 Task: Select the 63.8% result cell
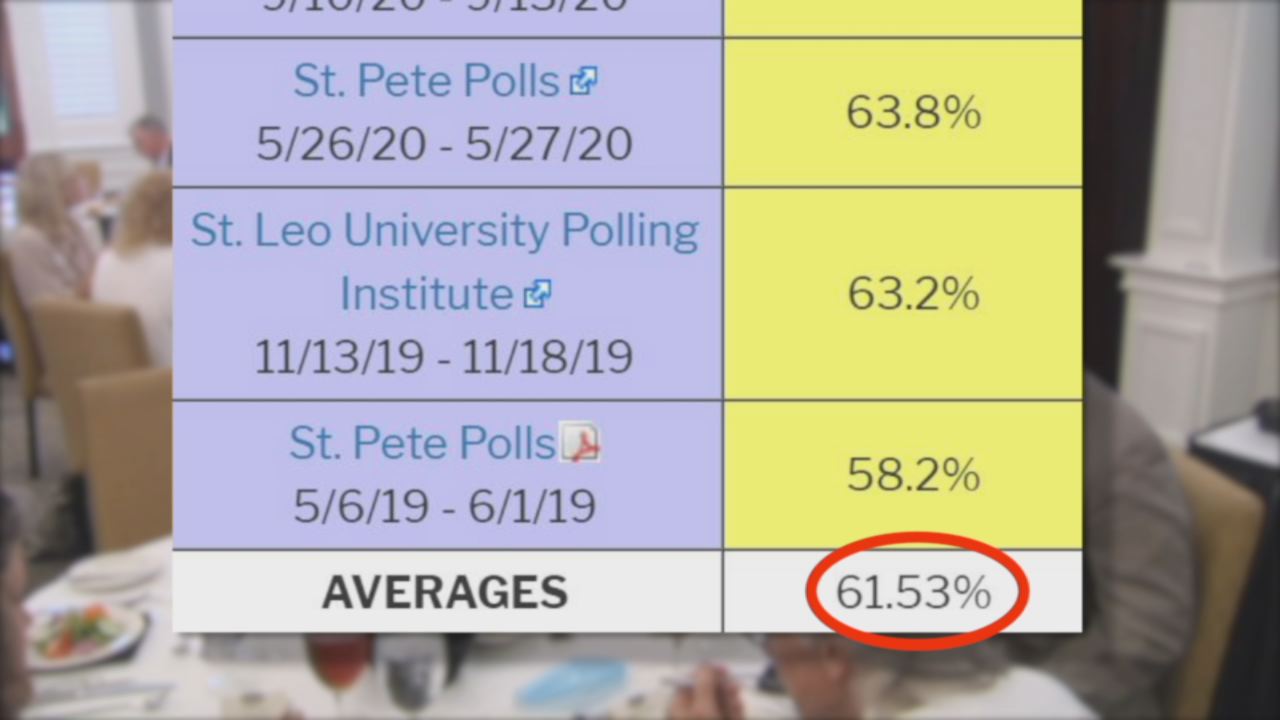[903, 113]
